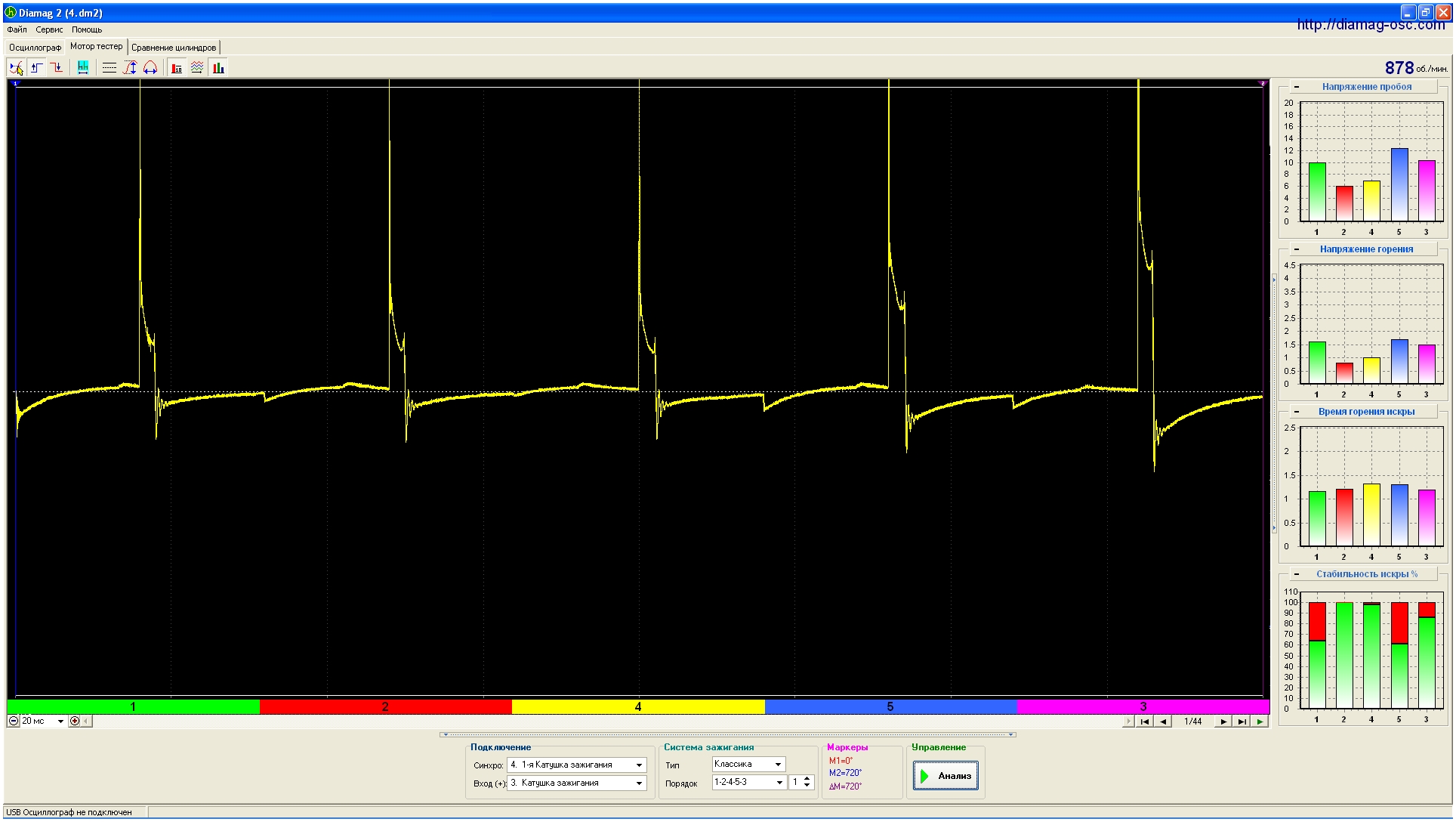
Task: Increase the firing order offset stepper
Action: 807,779
